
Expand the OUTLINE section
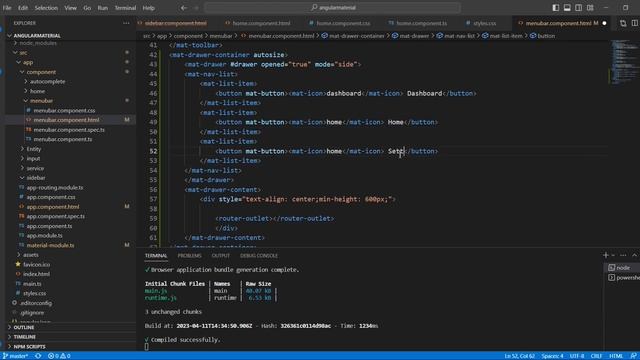[24, 327]
